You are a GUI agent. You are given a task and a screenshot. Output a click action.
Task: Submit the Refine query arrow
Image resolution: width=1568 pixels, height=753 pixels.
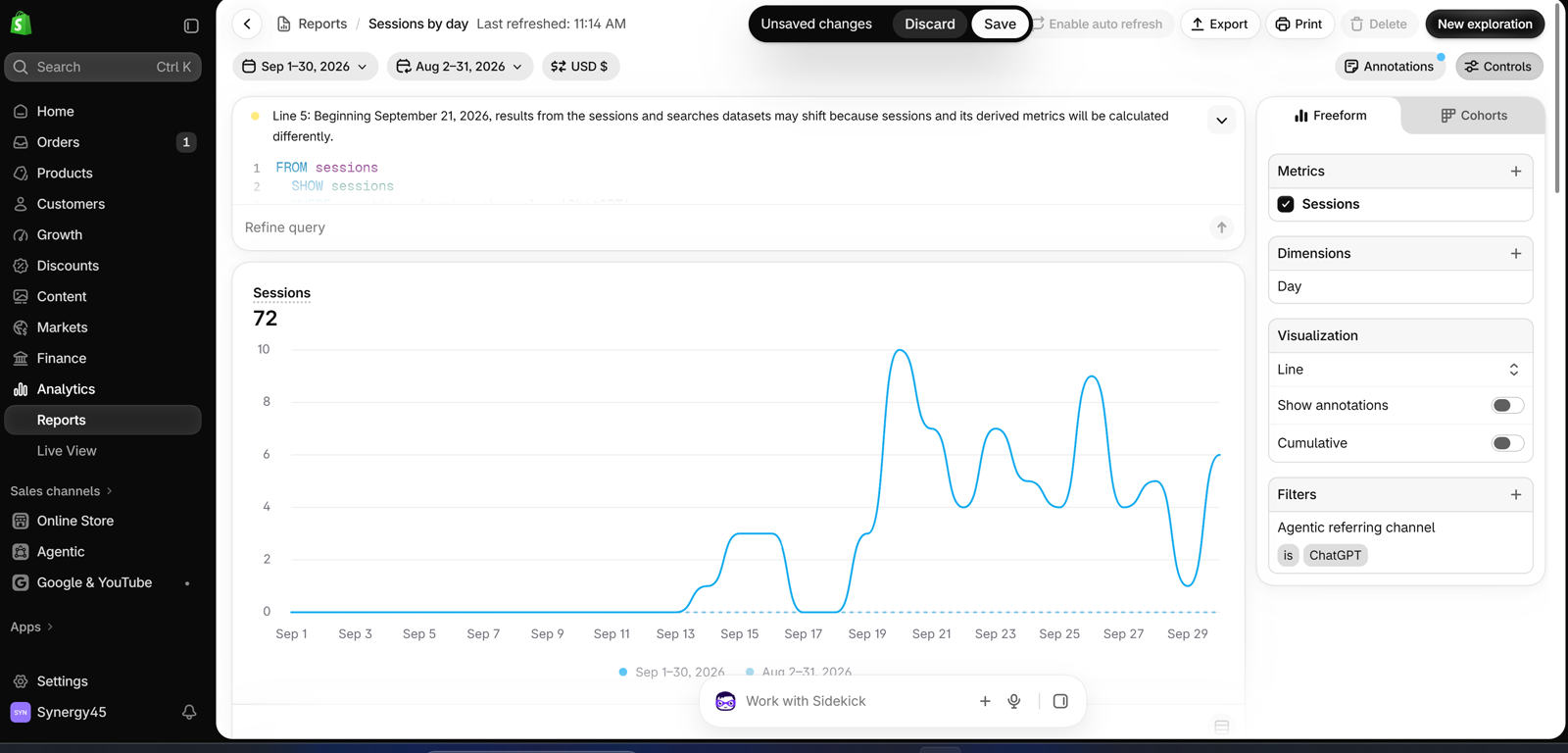(1221, 227)
